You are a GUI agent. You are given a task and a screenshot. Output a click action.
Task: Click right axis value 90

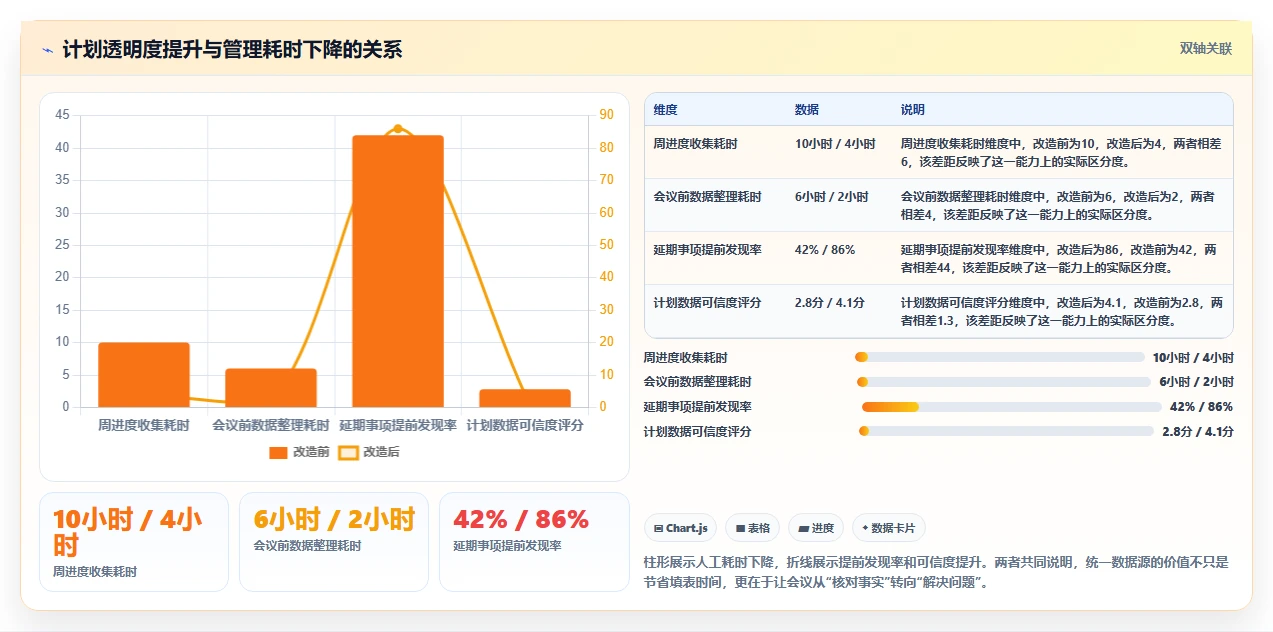tap(607, 115)
